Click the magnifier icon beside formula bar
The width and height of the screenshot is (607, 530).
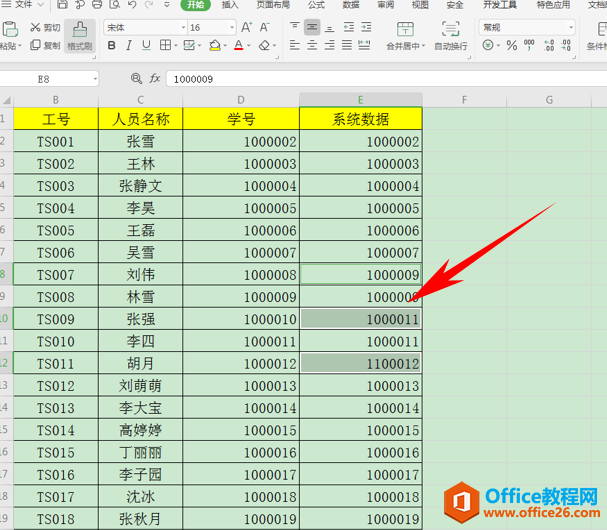point(136,79)
